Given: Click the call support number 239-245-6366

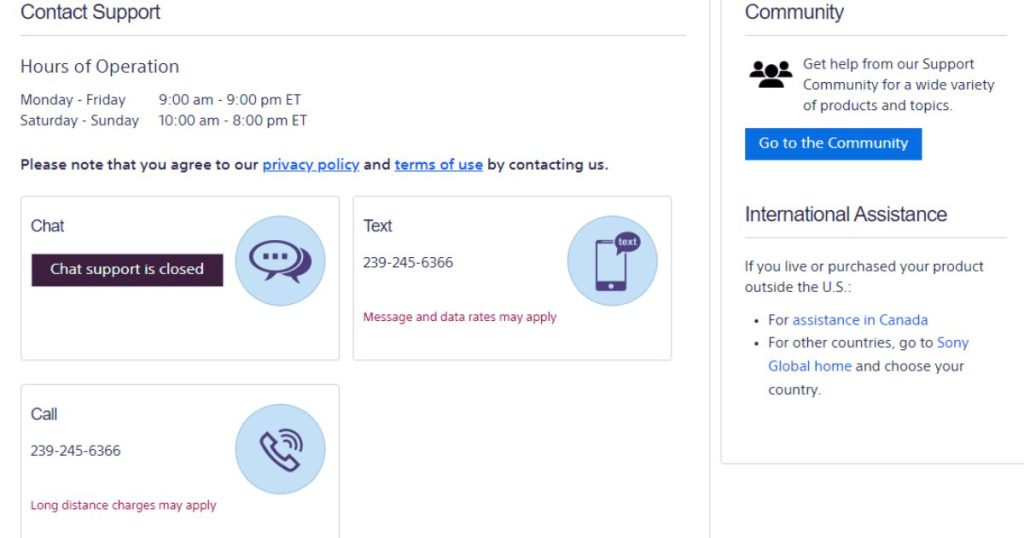Looking at the screenshot, I should coord(76,451).
